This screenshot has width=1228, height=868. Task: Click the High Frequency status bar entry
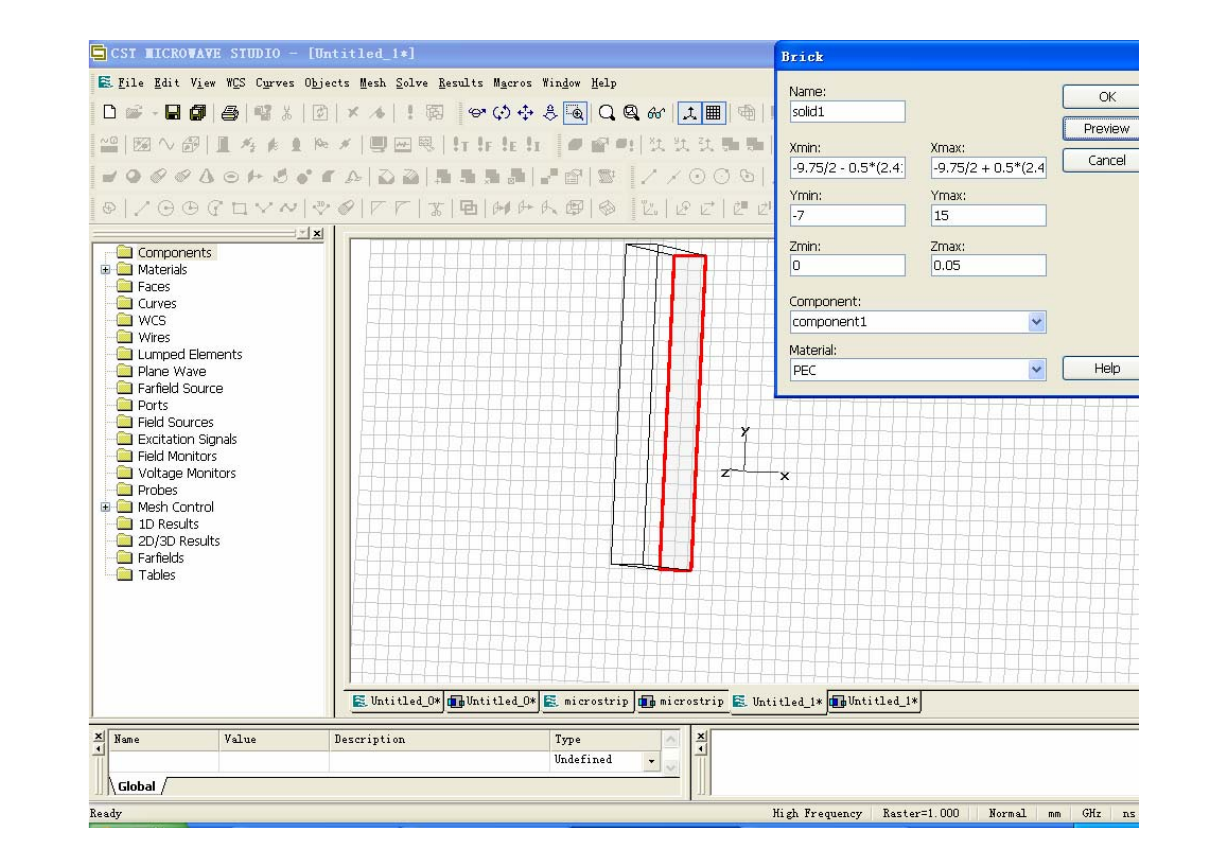[818, 813]
